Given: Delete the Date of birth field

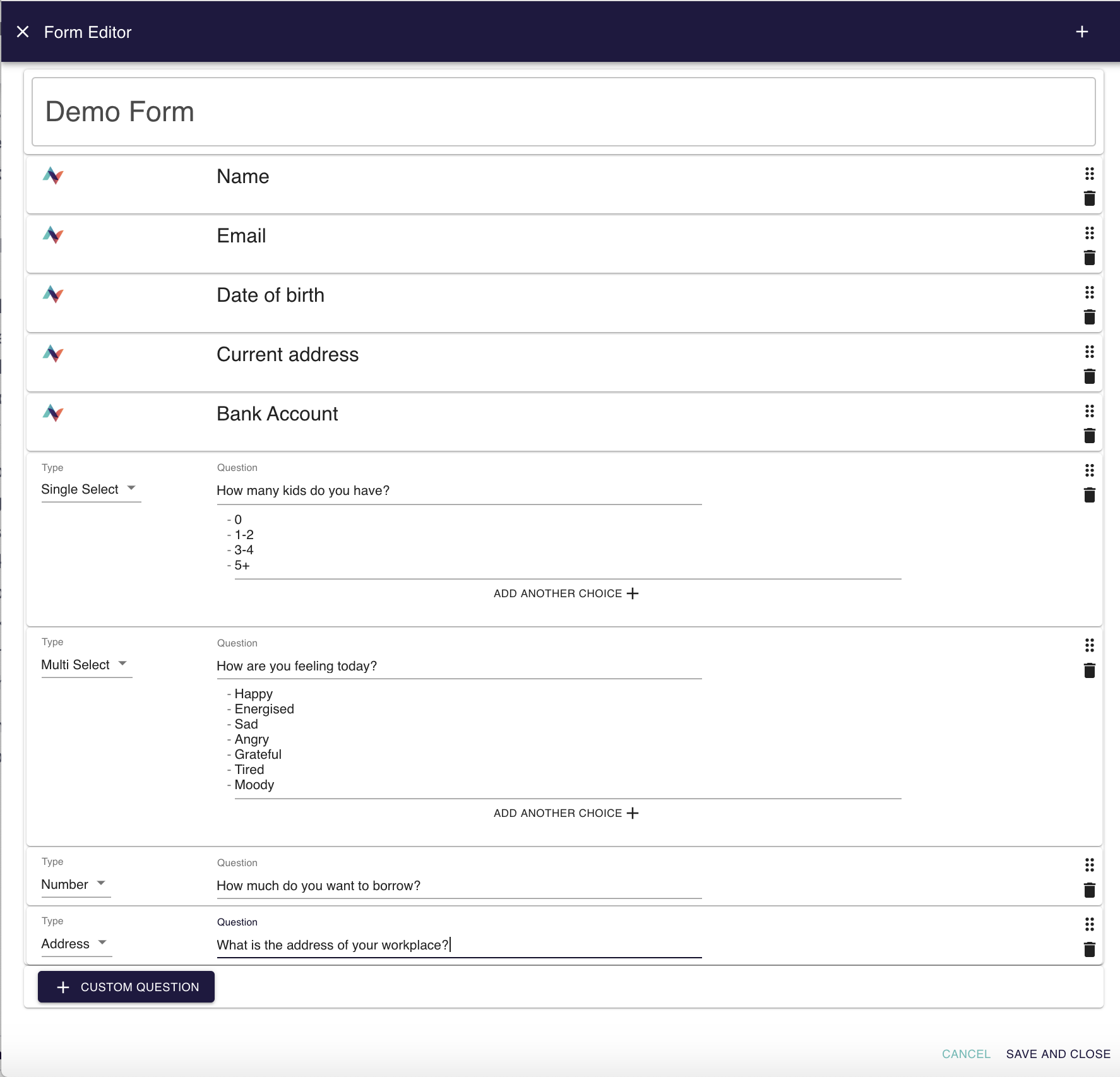Looking at the screenshot, I should [1089, 317].
